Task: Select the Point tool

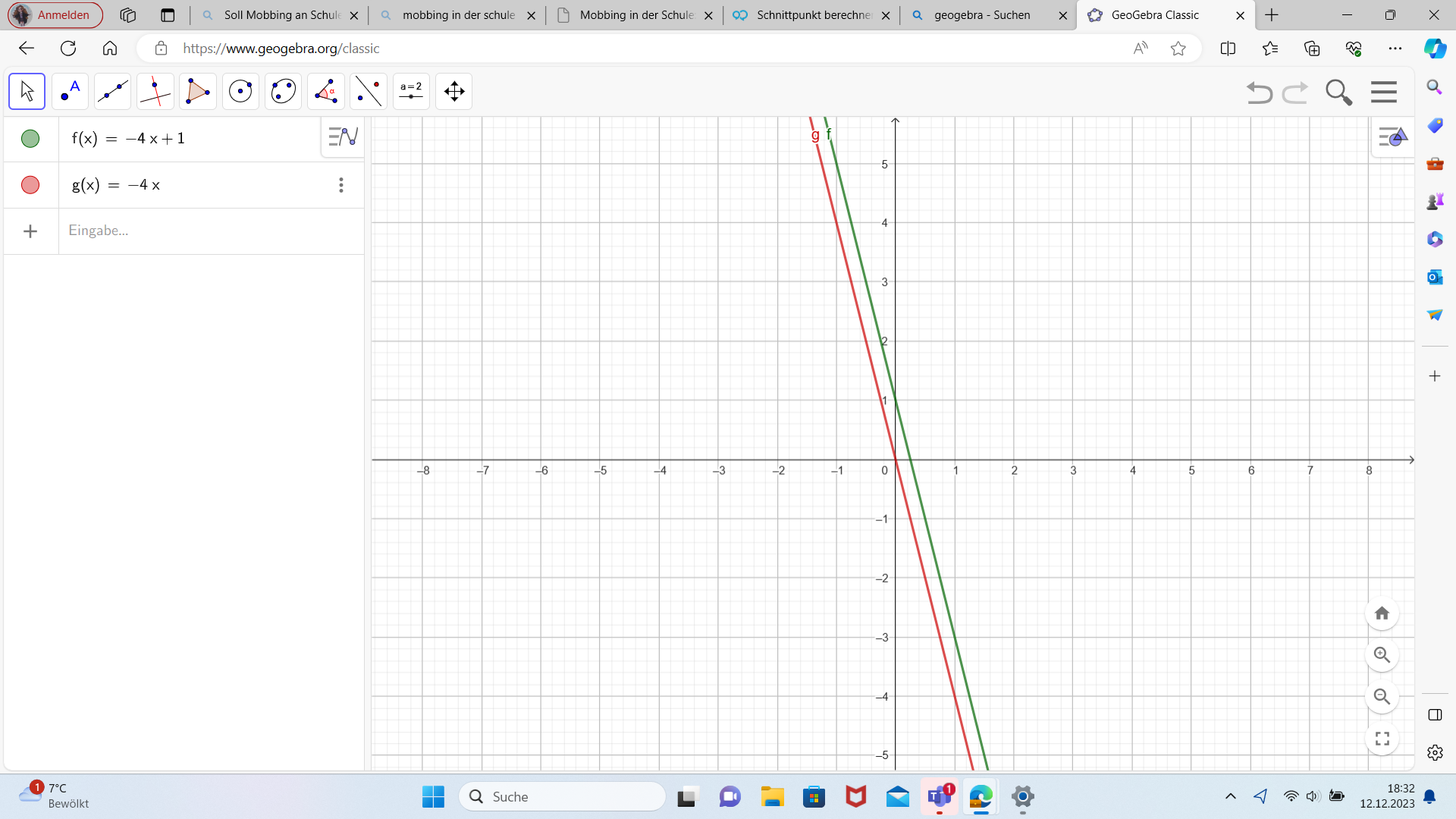Action: (x=70, y=92)
